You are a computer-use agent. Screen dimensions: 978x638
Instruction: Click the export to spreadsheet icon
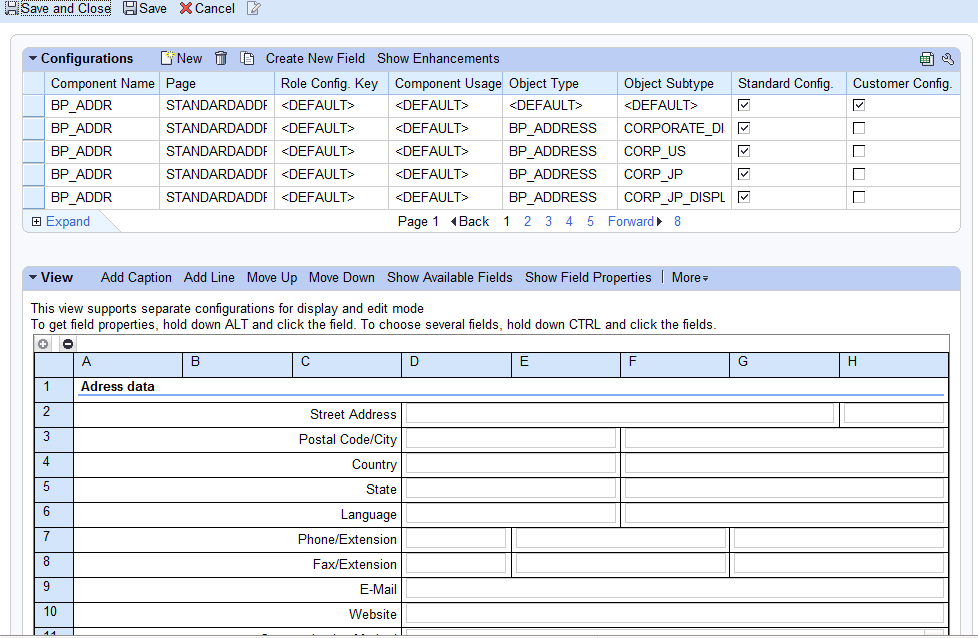click(x=927, y=59)
